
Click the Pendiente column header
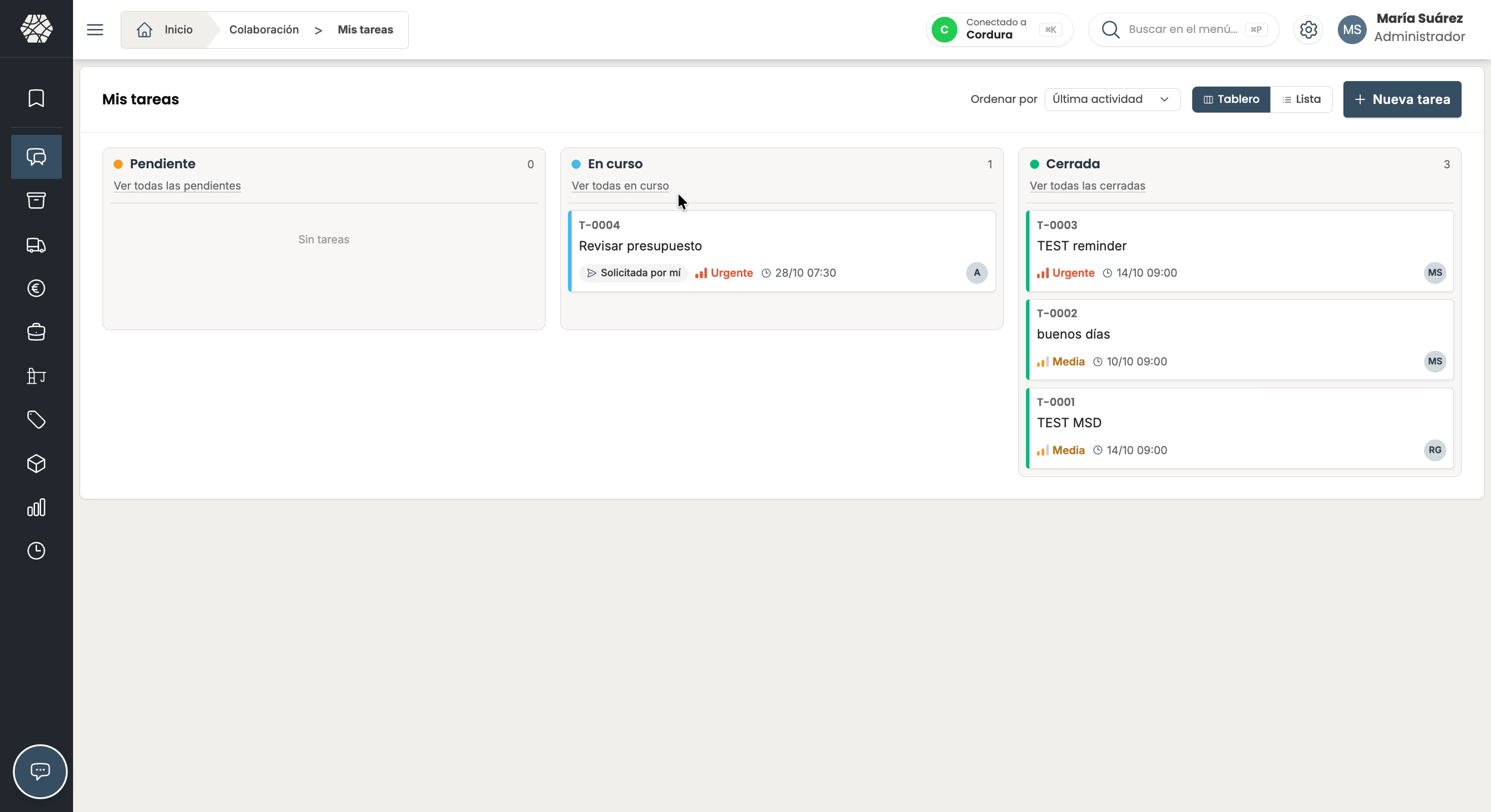[x=163, y=164]
